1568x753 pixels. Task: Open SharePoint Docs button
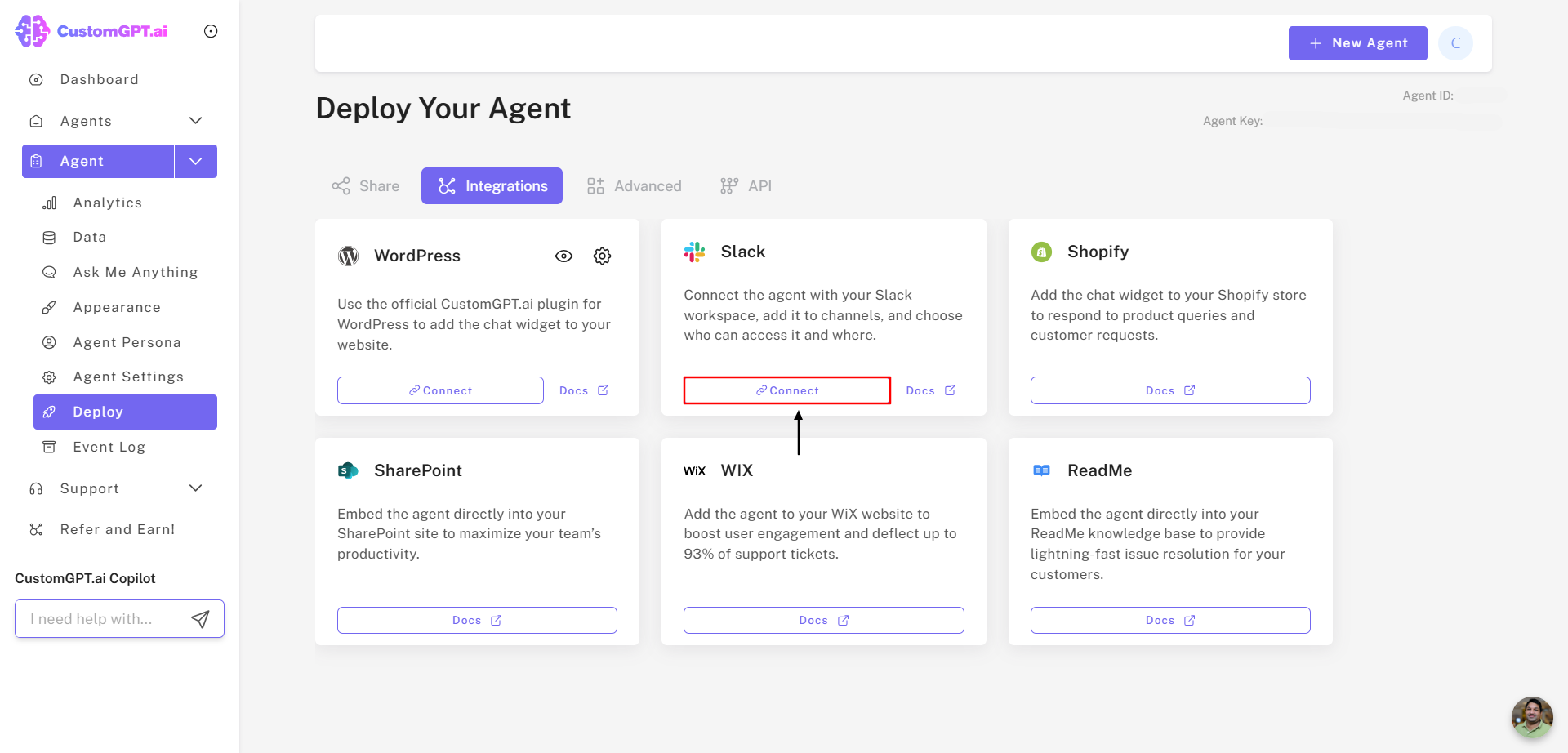(x=477, y=620)
